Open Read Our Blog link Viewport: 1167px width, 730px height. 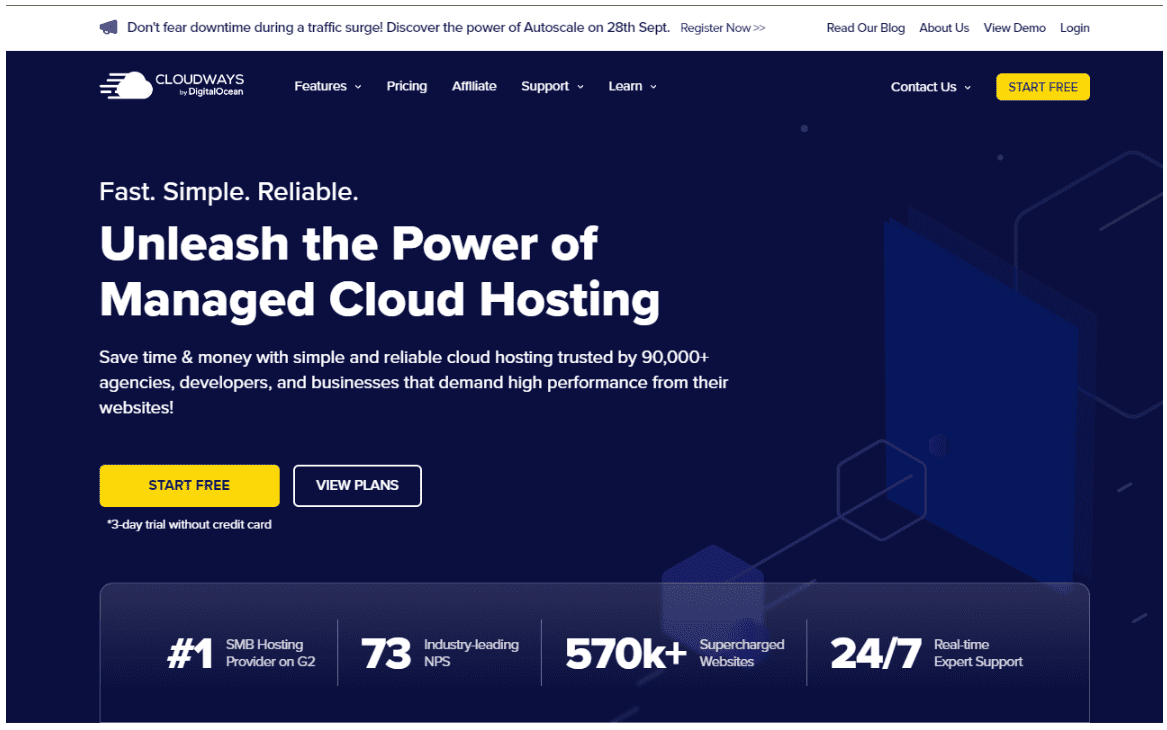(866, 28)
